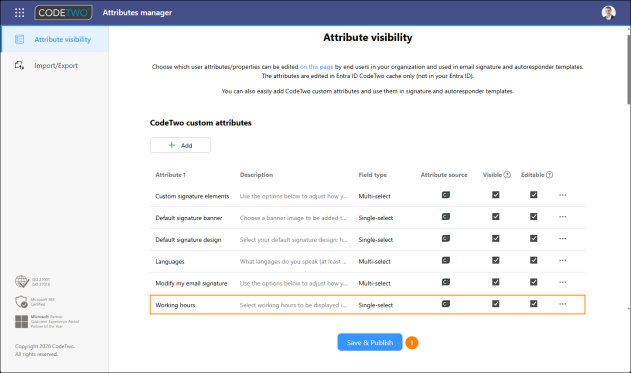The height and width of the screenshot is (373, 631).
Task: Click the Description column header
Action: point(256,175)
